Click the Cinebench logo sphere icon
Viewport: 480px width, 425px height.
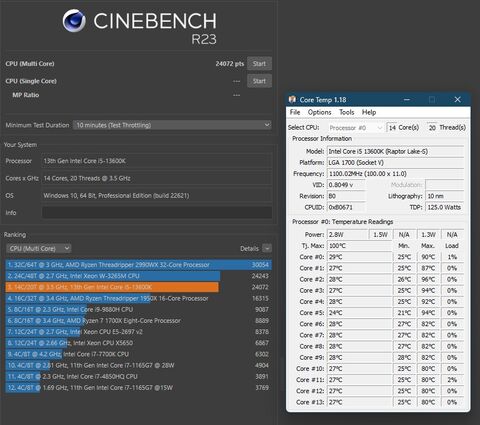(74, 21)
